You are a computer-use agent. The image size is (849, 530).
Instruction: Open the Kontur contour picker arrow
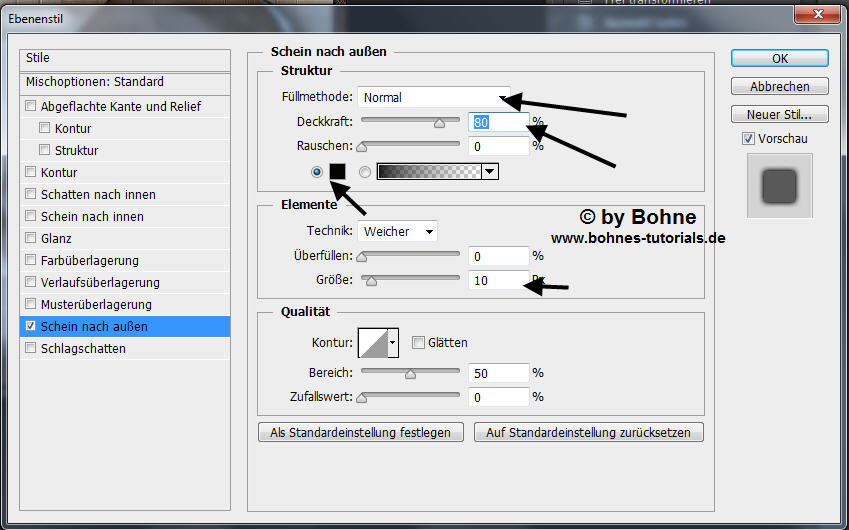point(393,343)
